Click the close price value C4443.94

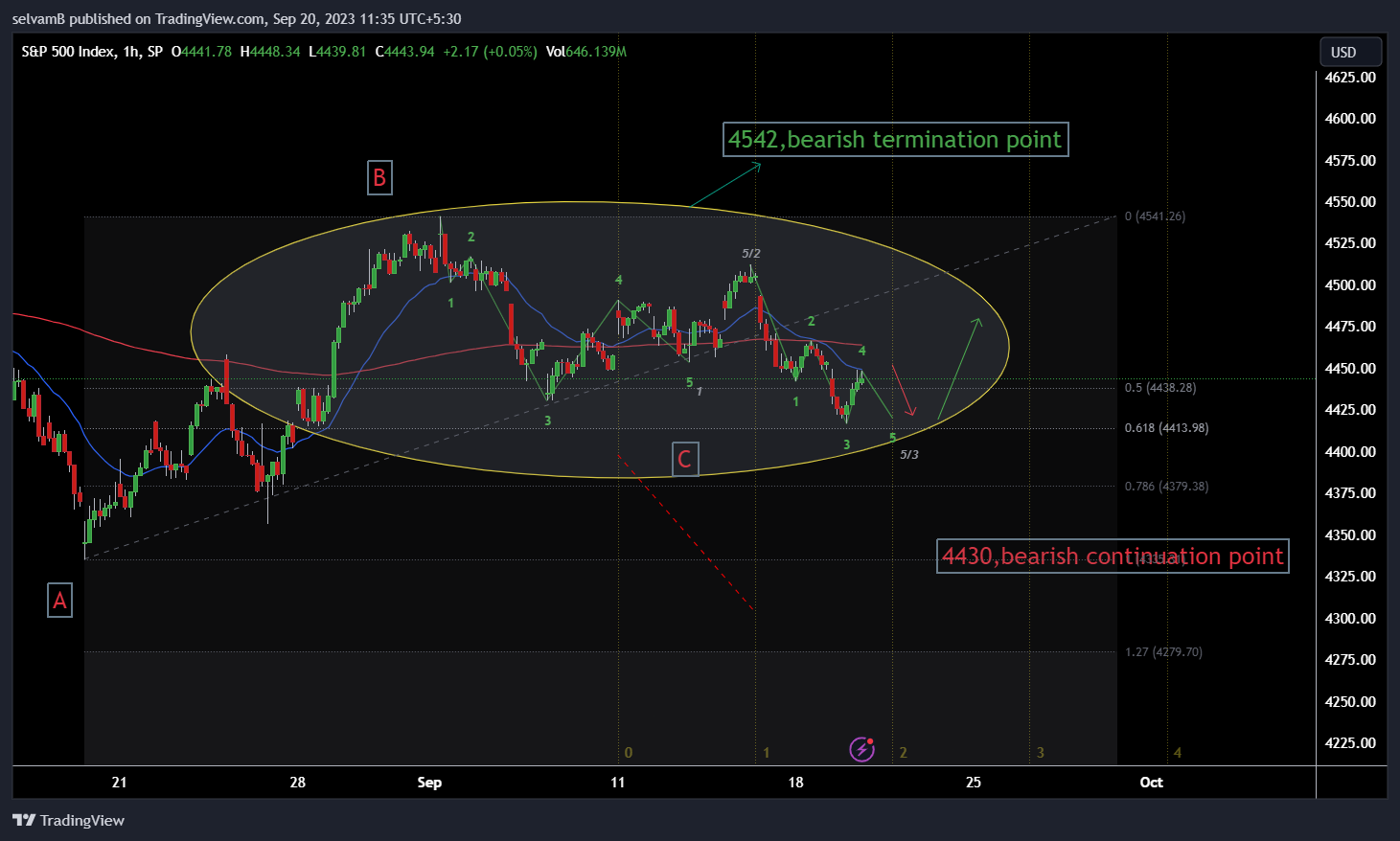coord(404,52)
